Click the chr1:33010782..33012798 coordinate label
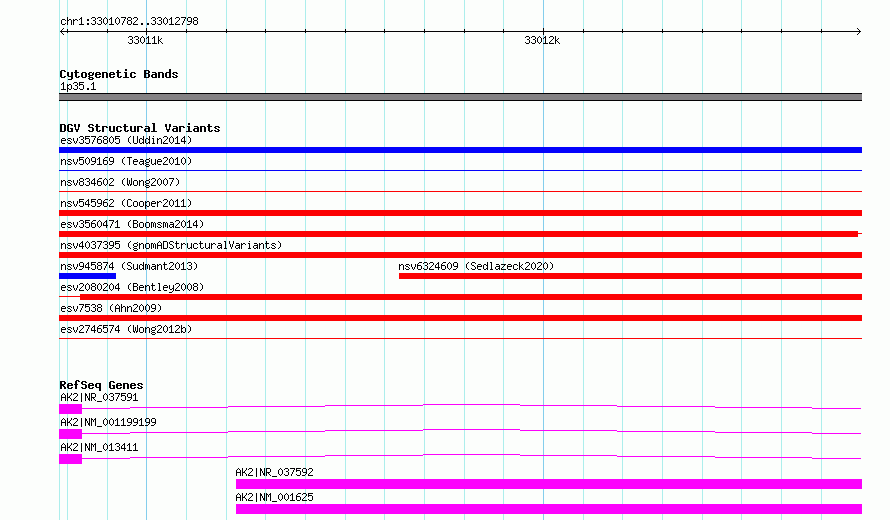Image resolution: width=890 pixels, height=520 pixels. click(x=129, y=22)
